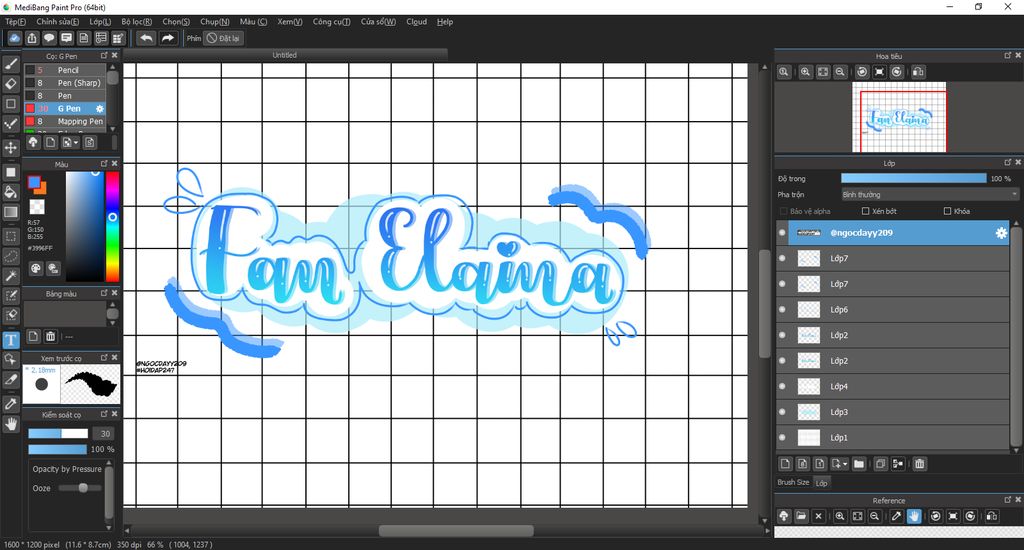
Task: Select the Pen (Sharp) brush
Action: (65, 83)
